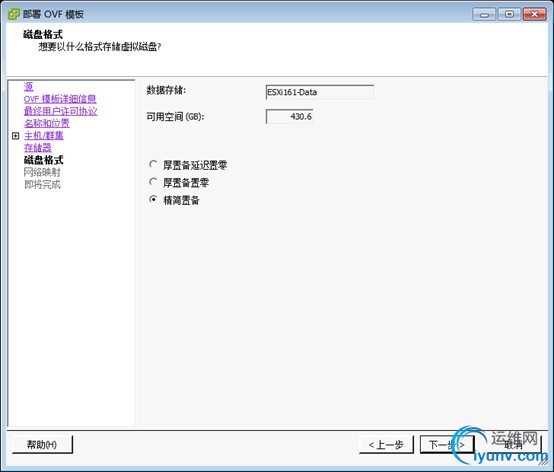The width and height of the screenshot is (554, 472).
Task: Click the 想要以什么格式存储虚拟磁盘? heading text
Action: click(100, 47)
